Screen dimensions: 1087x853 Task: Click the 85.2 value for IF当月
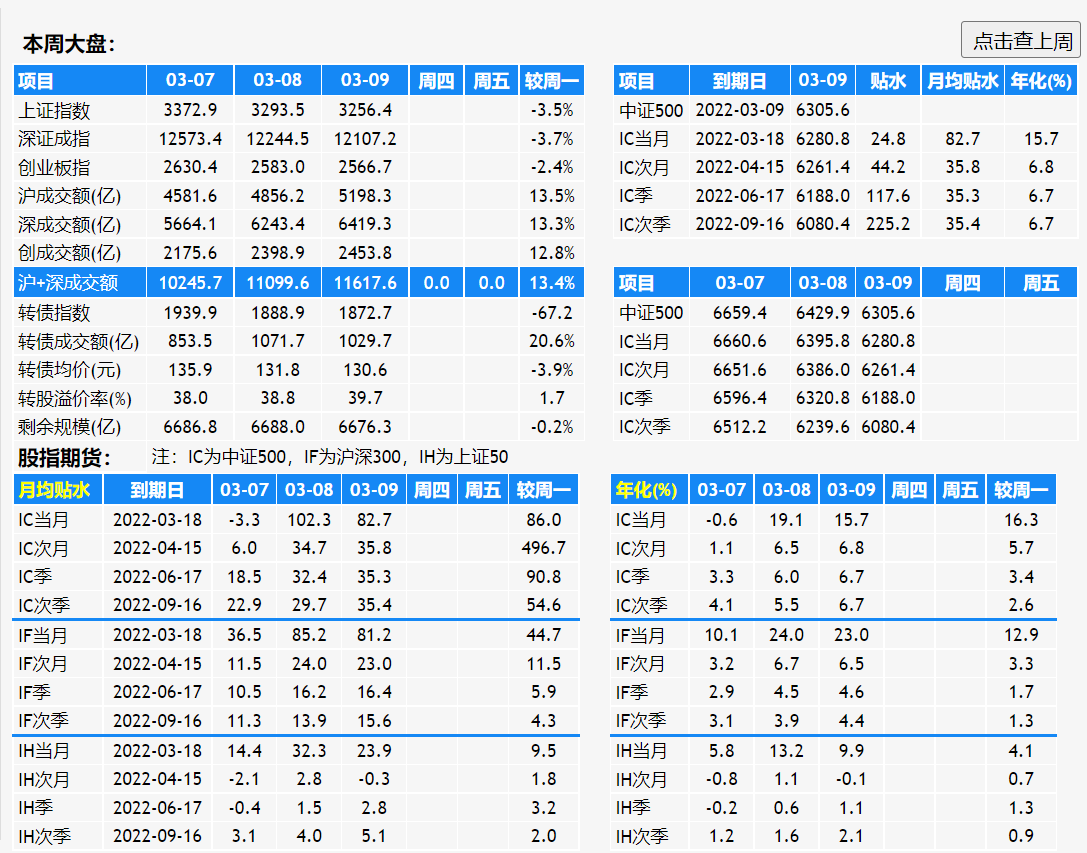coord(309,635)
